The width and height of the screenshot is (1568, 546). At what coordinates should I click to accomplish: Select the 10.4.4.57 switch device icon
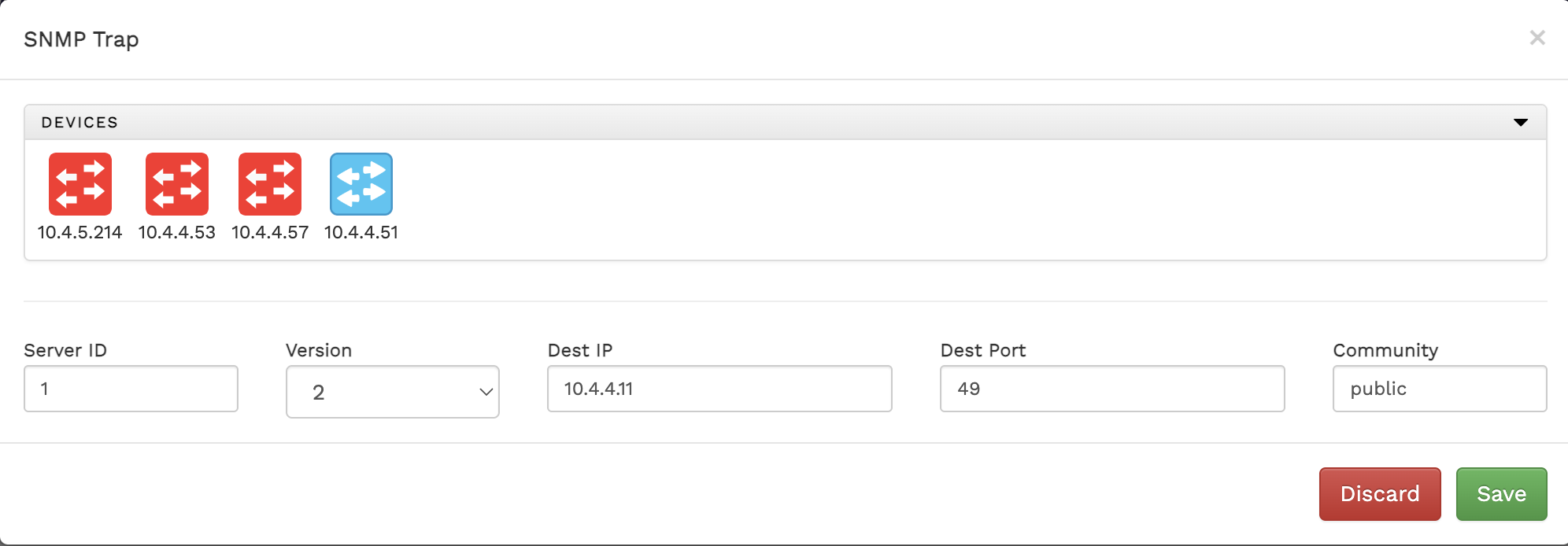point(270,184)
